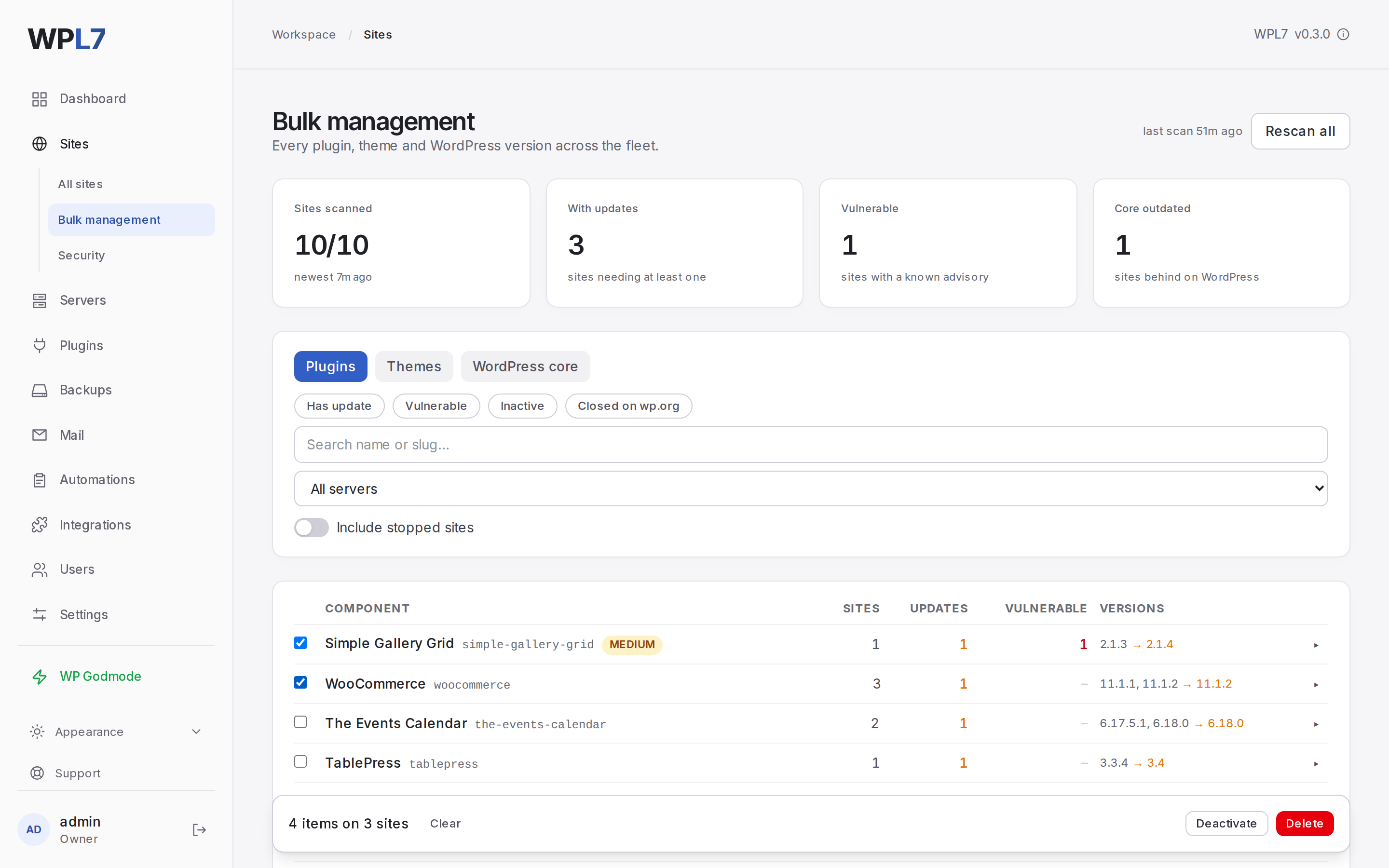Expand the TablePress row arrow
1389x868 pixels.
(x=1316, y=764)
